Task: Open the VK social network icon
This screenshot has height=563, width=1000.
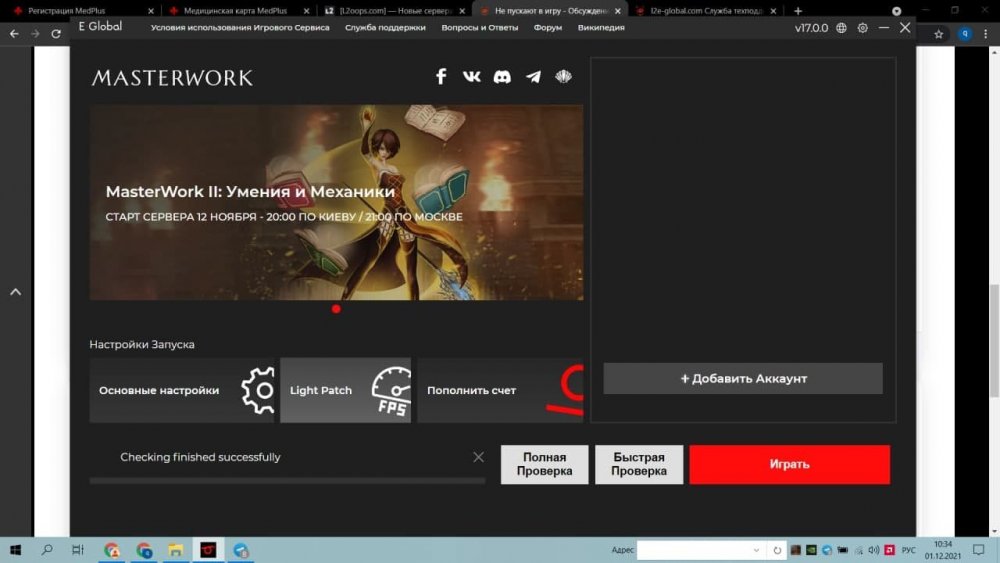Action: click(x=472, y=77)
